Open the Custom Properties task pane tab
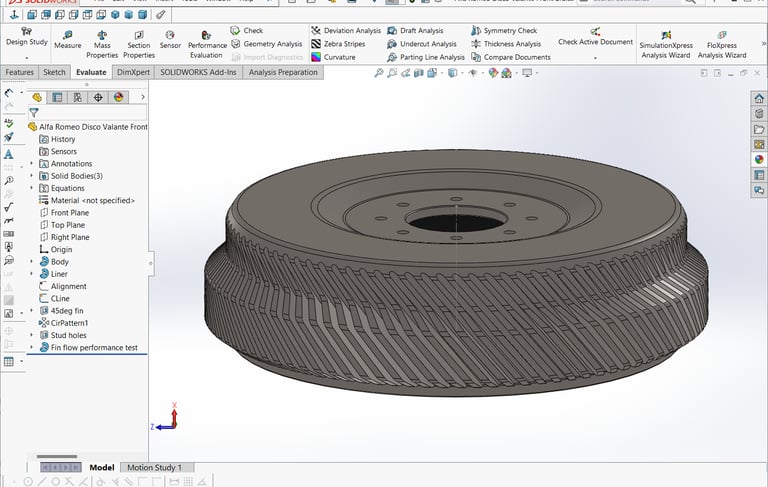This screenshot has width=768, height=487. point(759,175)
